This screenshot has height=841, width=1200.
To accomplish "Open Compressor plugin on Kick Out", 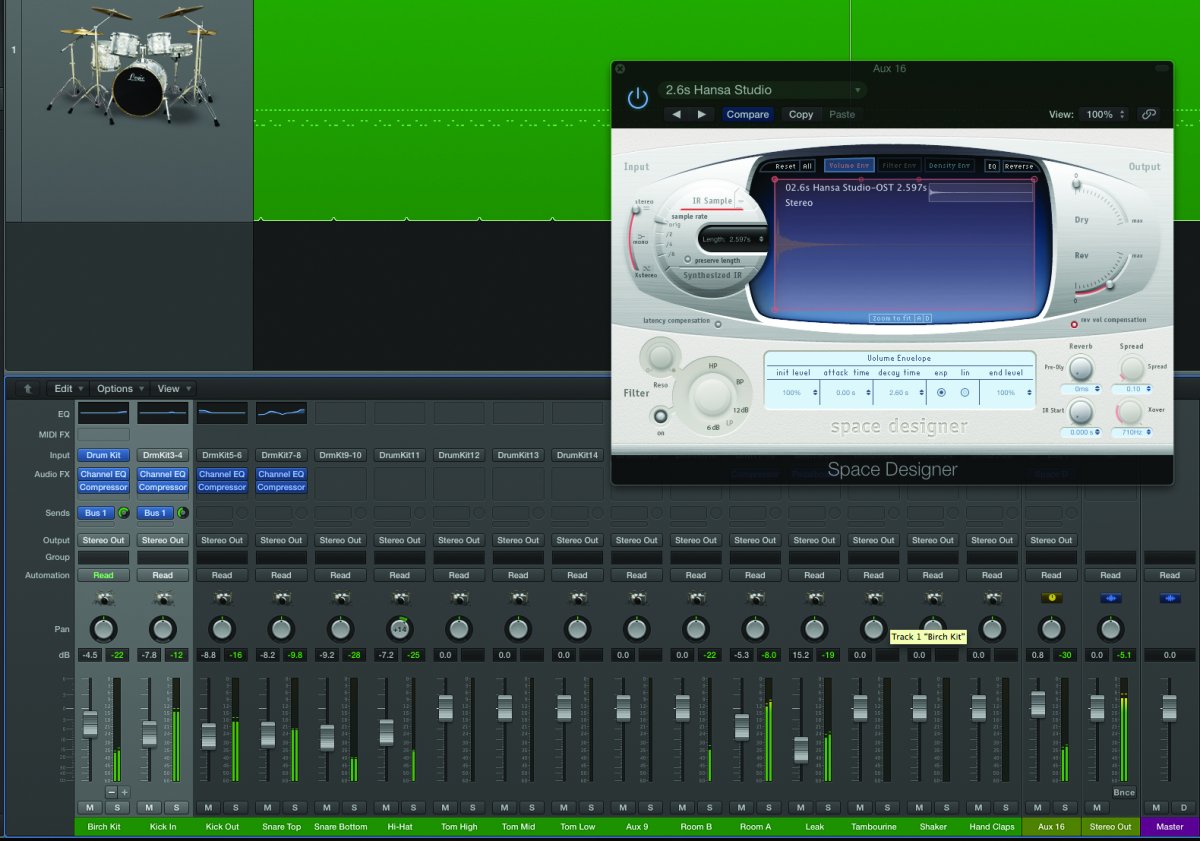I will [222, 487].
